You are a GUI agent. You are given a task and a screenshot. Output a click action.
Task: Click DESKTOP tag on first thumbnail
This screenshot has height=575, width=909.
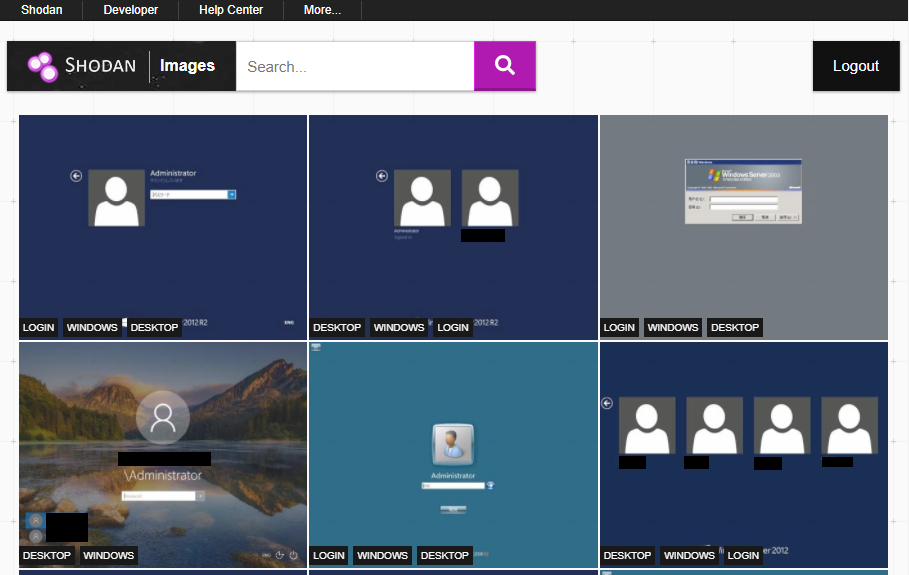[x=154, y=327]
